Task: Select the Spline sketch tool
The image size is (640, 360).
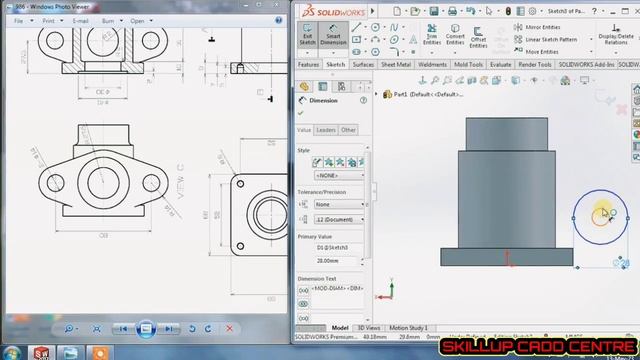Action: click(x=394, y=27)
